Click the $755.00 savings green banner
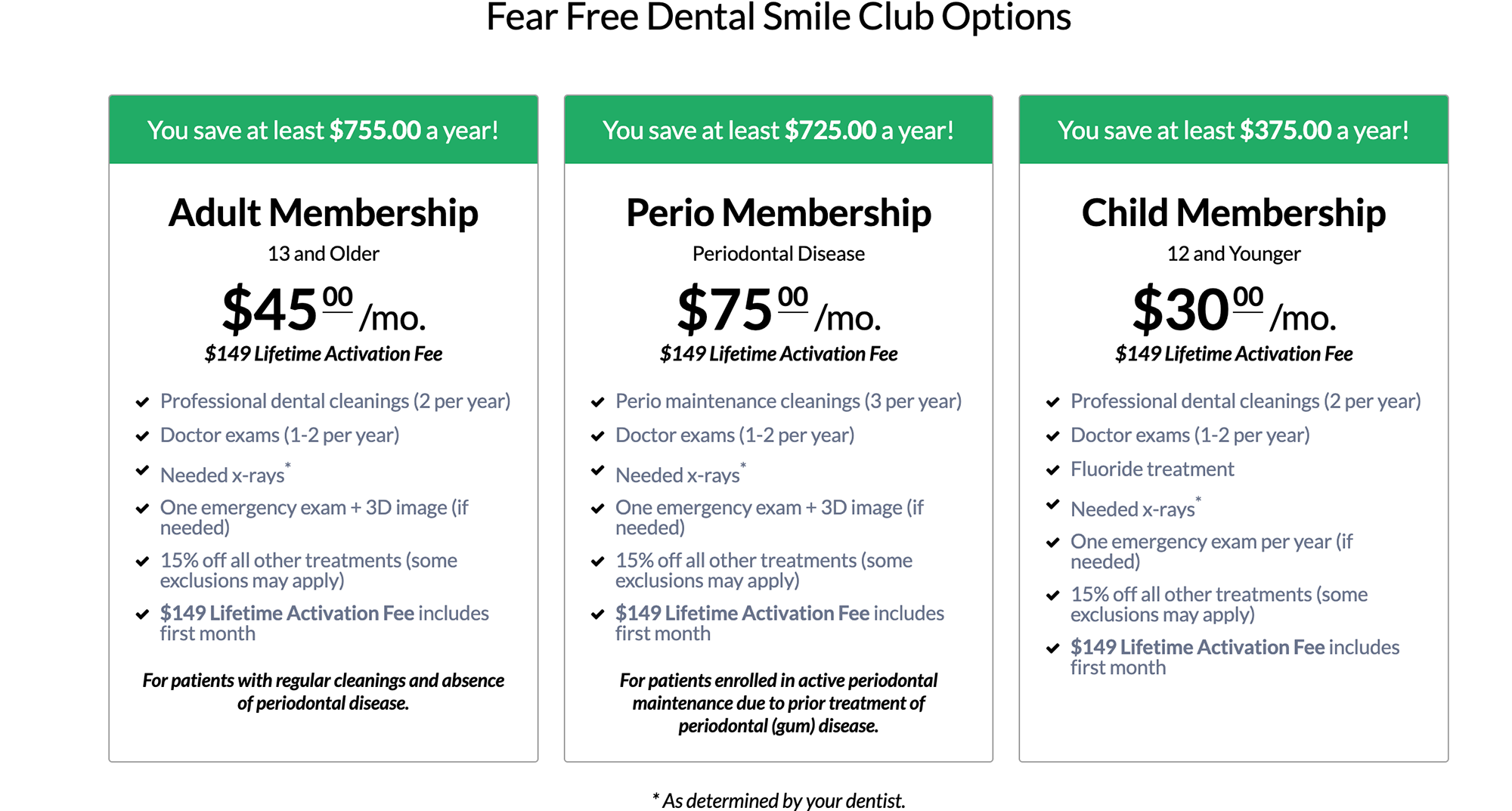The image size is (1512, 811). pos(324,130)
